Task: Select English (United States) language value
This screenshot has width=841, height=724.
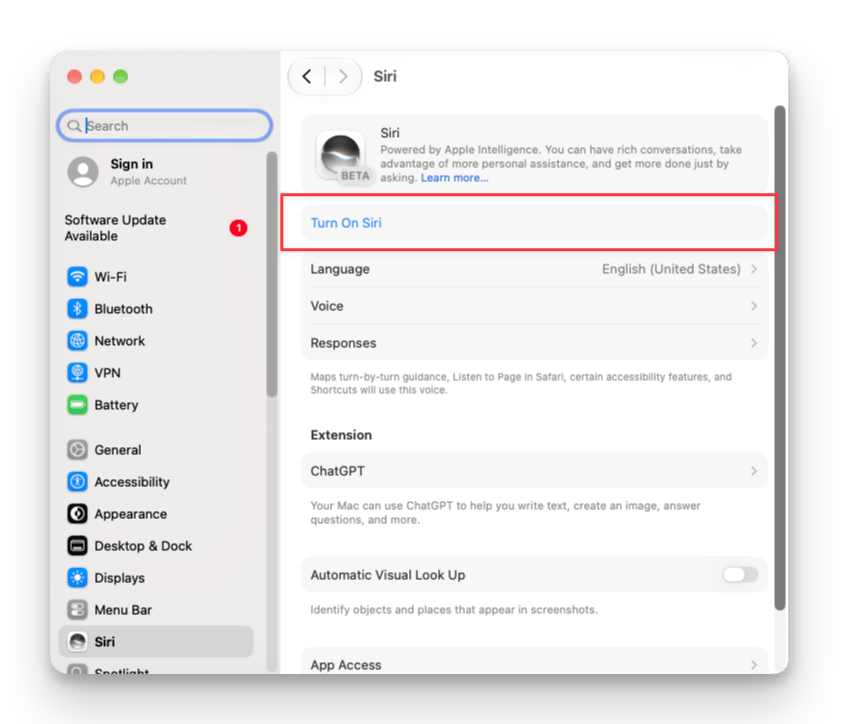Action: (x=671, y=269)
